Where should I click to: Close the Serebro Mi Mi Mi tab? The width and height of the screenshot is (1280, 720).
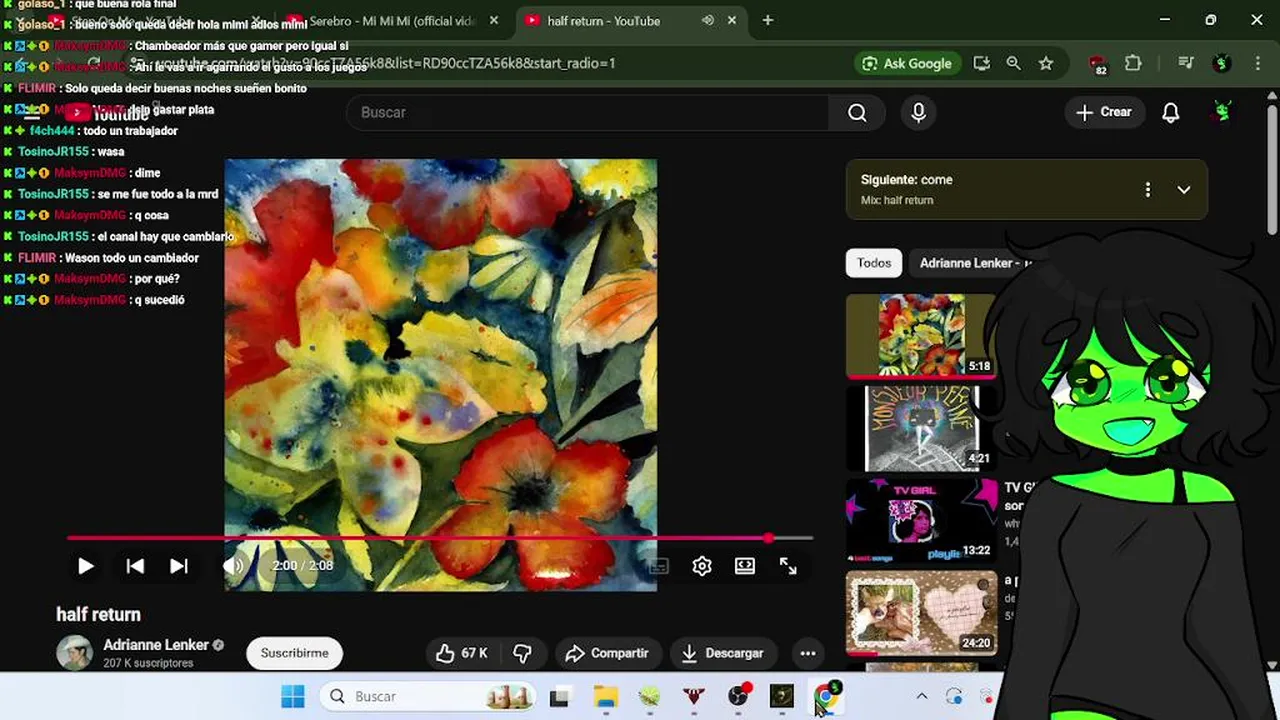493,20
